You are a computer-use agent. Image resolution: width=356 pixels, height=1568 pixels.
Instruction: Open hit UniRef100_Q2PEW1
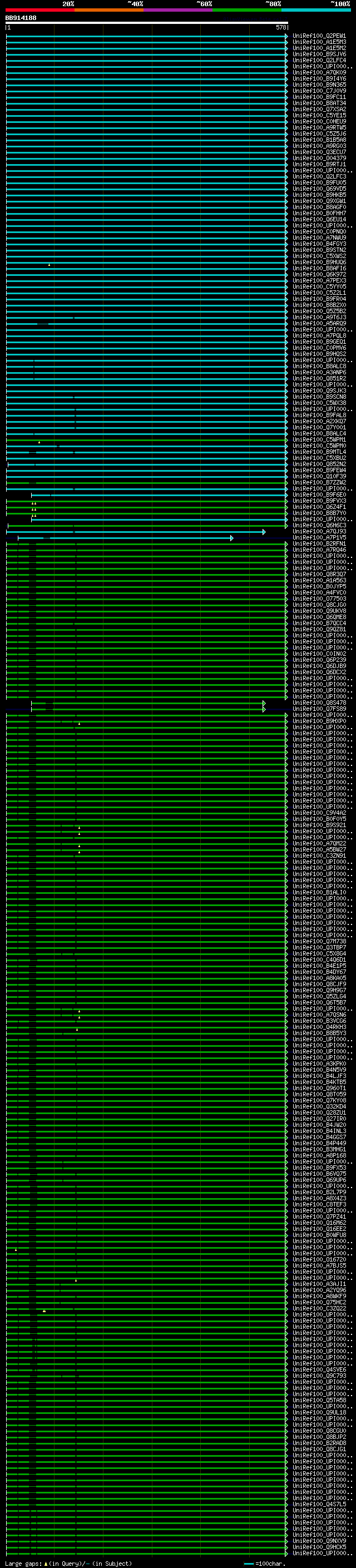click(x=319, y=36)
